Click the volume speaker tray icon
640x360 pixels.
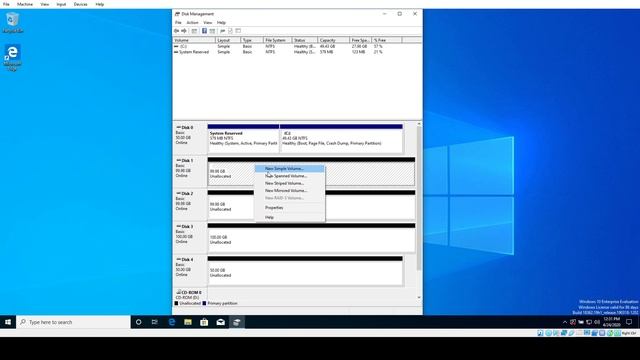(597, 322)
